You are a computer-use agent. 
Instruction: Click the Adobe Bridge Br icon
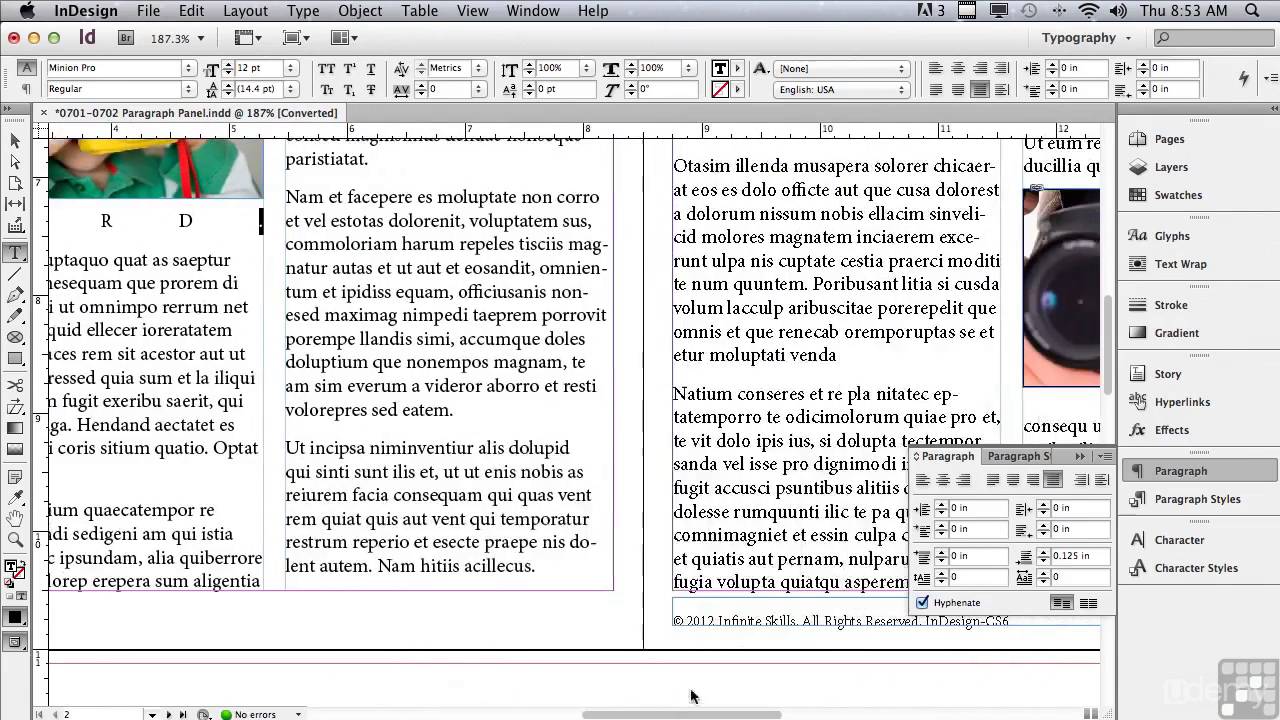tap(126, 38)
